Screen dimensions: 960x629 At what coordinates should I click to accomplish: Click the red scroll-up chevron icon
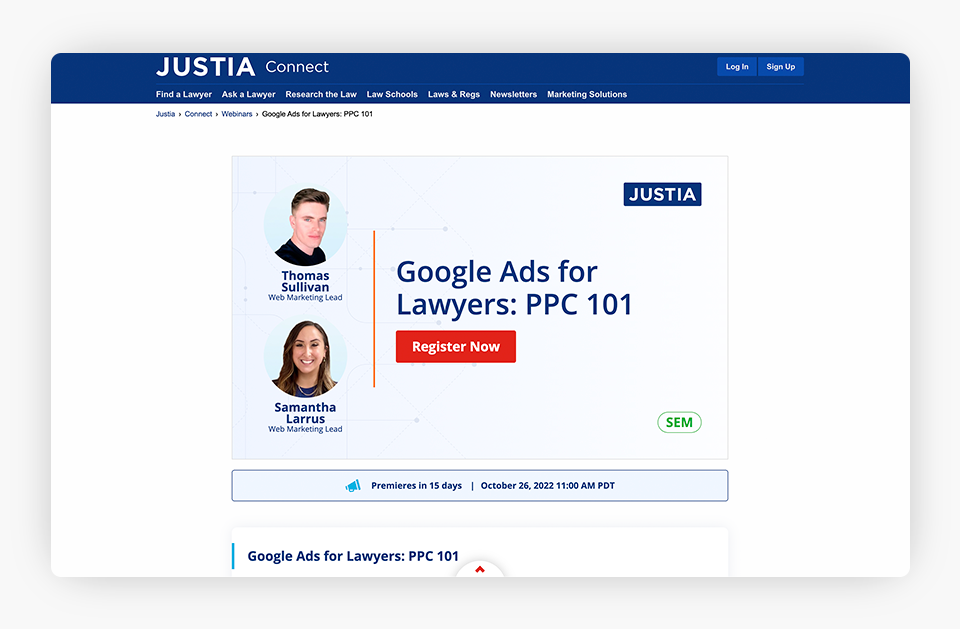[480, 570]
